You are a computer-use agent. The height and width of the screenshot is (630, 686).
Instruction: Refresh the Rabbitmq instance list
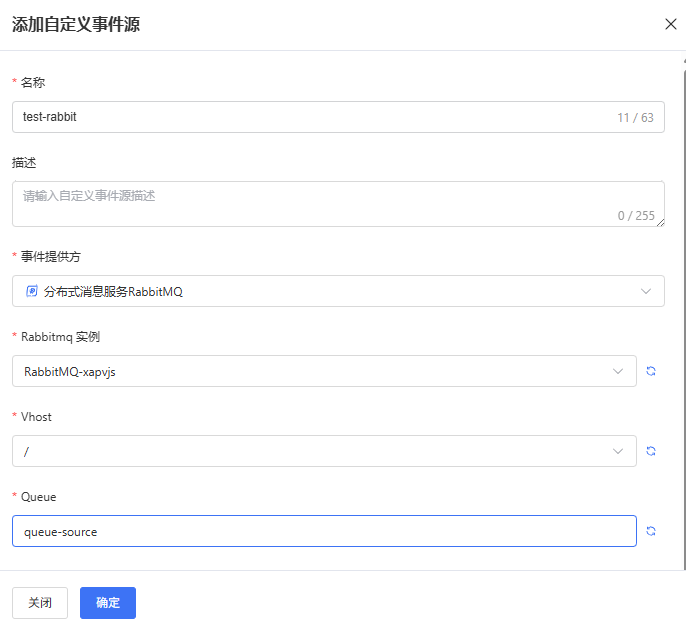pos(651,371)
